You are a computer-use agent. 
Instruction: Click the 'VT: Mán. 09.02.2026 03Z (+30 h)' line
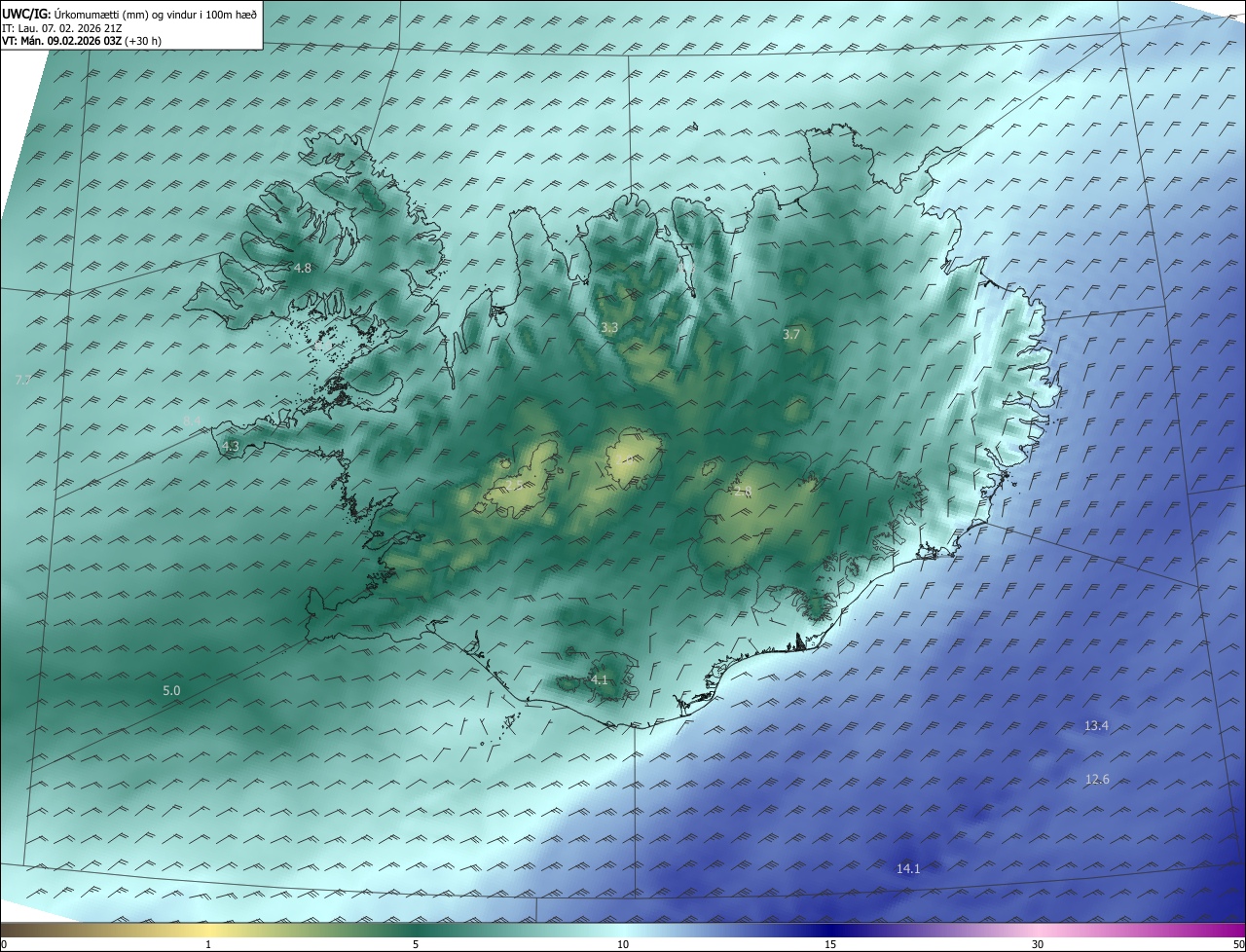[x=82, y=41]
